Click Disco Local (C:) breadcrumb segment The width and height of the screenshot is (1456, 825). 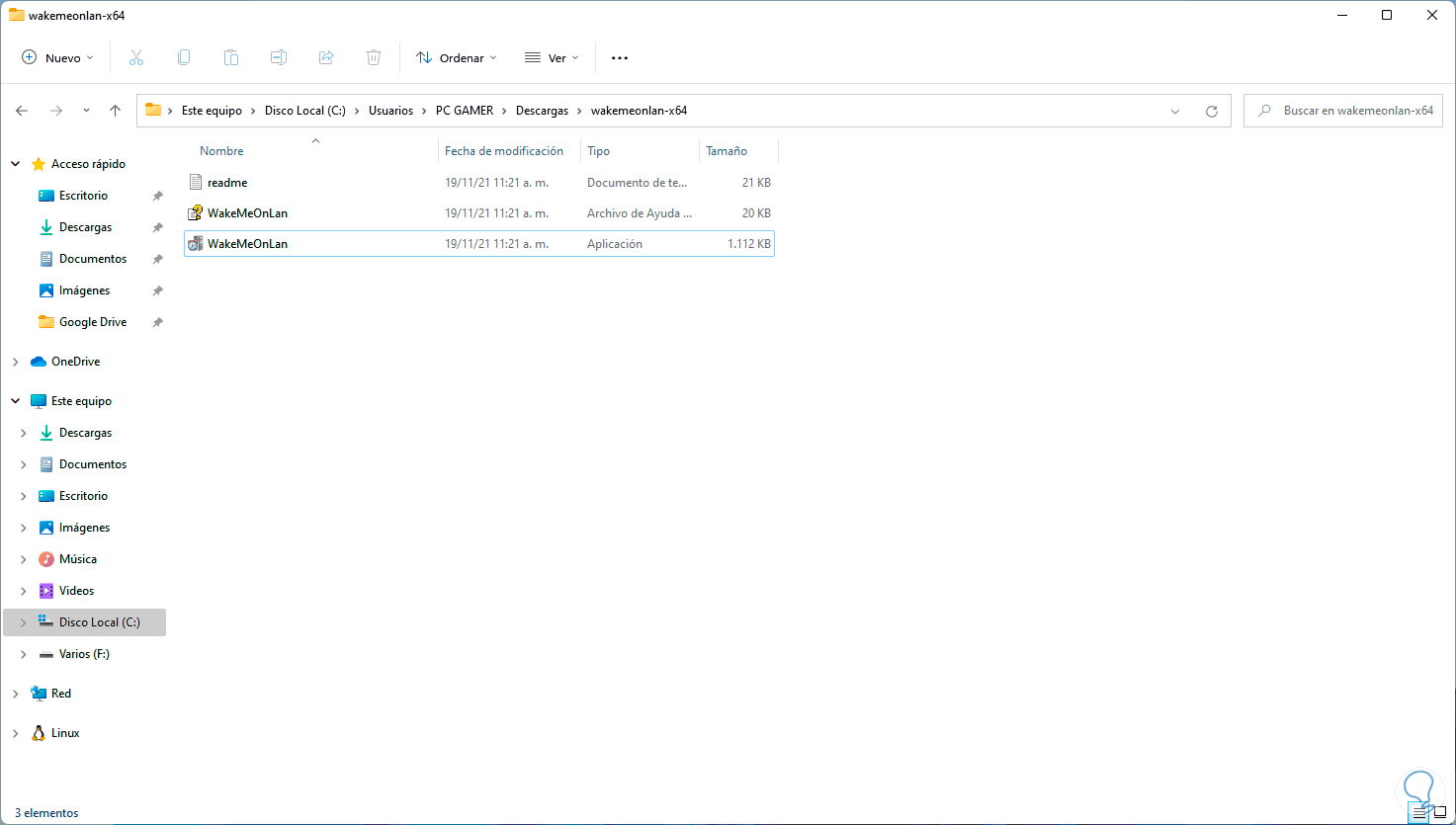[x=305, y=111]
